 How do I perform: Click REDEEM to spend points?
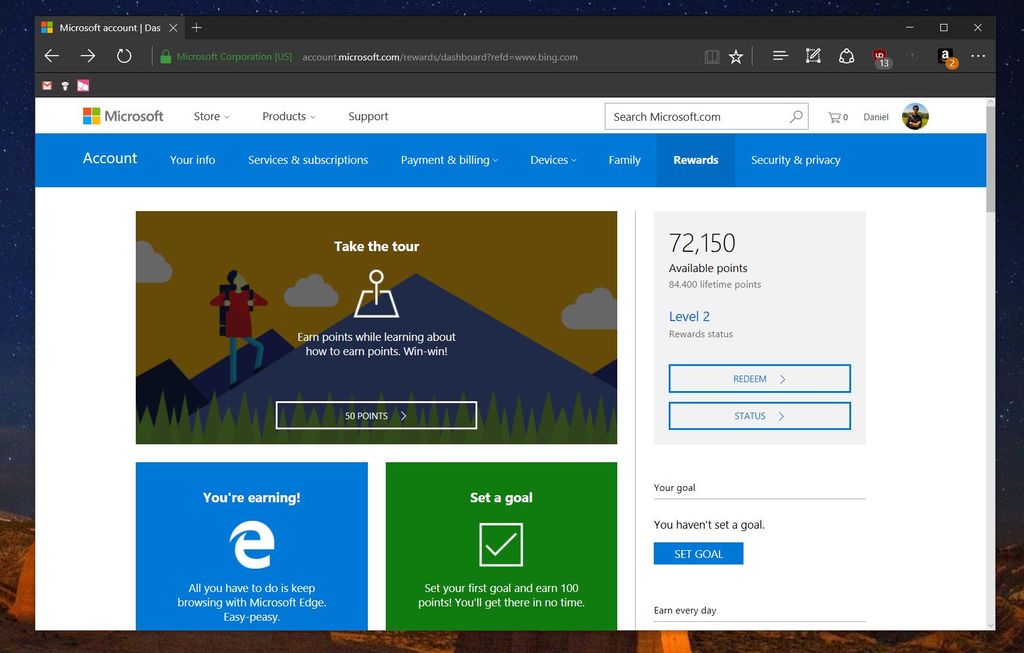(x=759, y=378)
